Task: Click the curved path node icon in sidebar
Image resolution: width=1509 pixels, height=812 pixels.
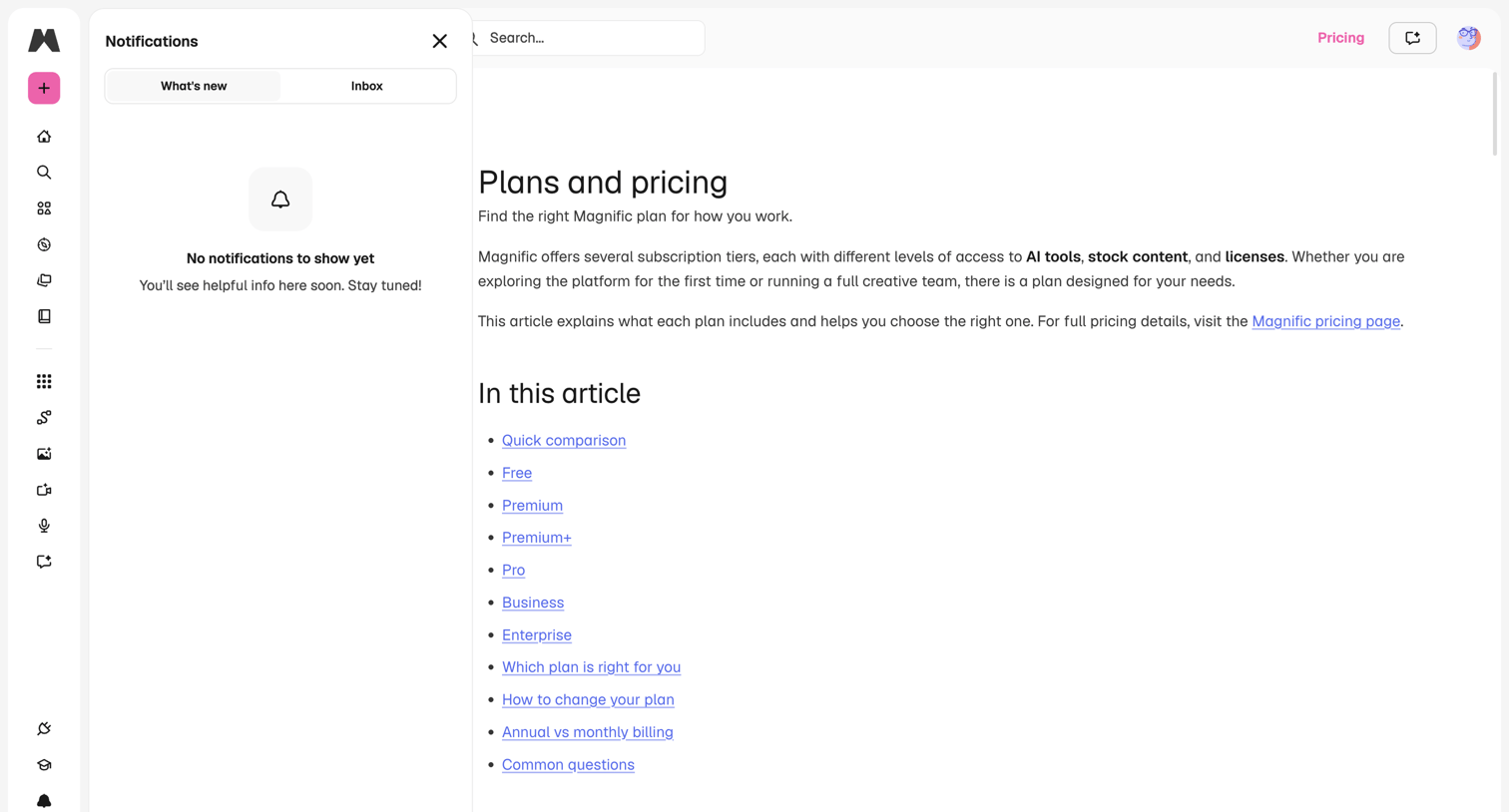Action: (x=44, y=417)
